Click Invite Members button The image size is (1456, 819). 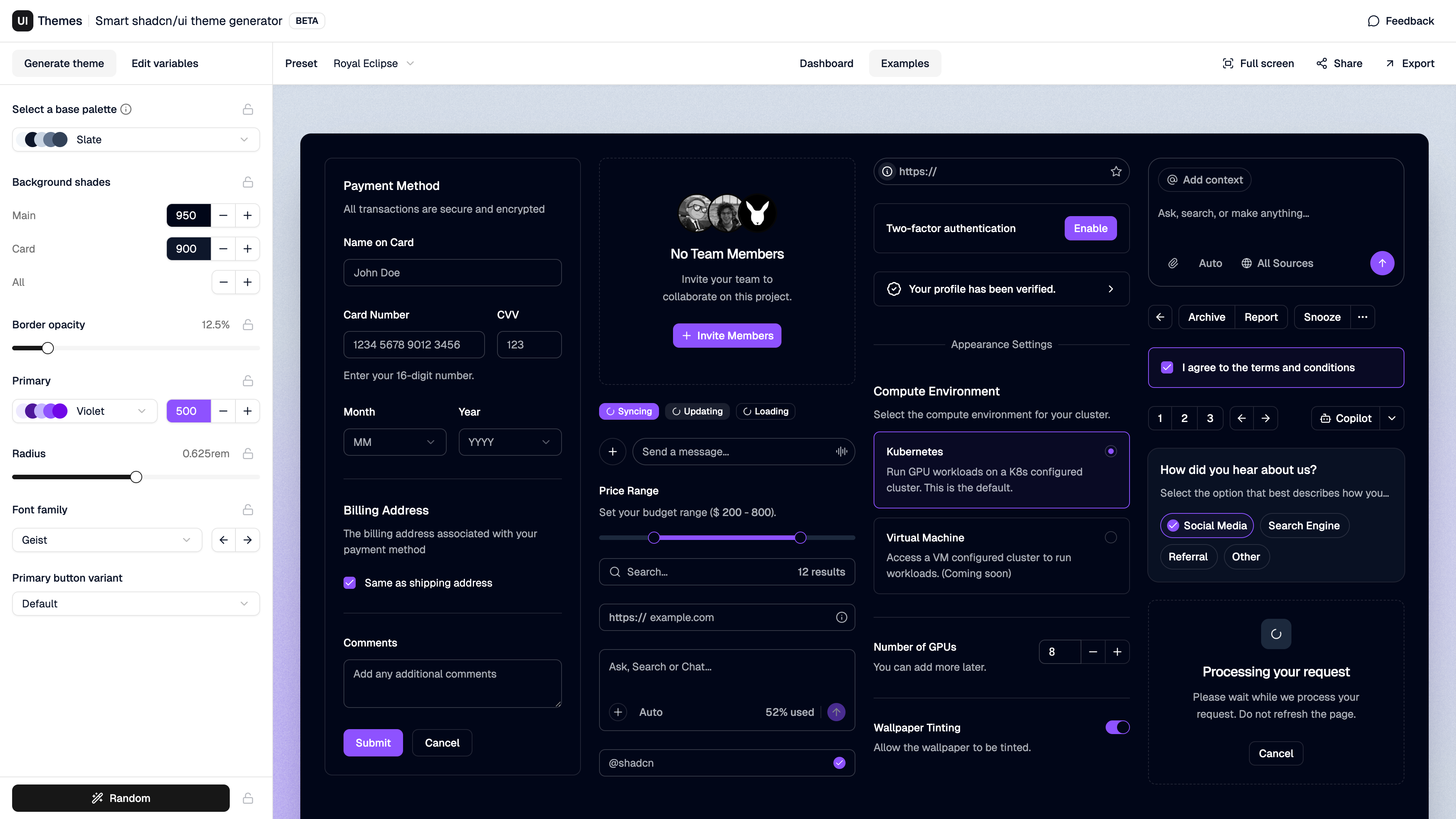(x=727, y=335)
